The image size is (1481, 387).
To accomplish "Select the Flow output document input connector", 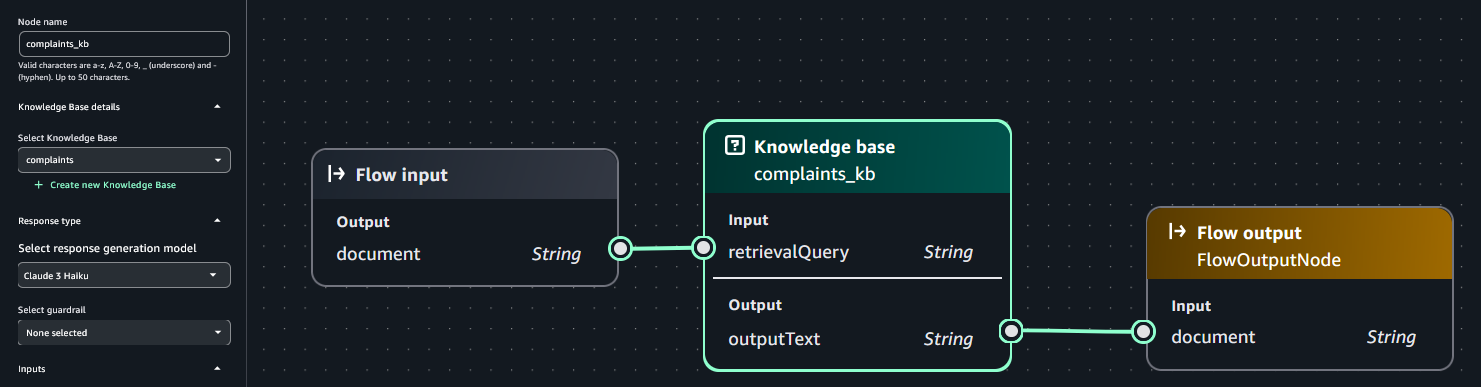I will click(1144, 331).
